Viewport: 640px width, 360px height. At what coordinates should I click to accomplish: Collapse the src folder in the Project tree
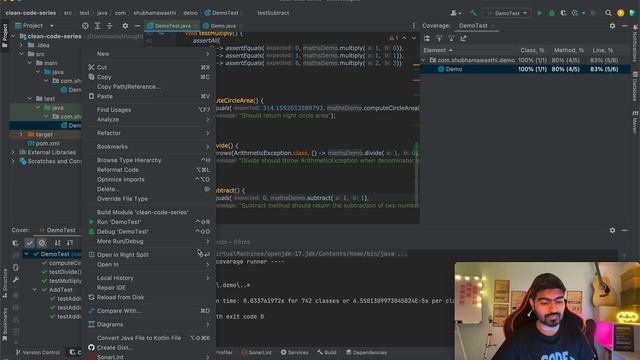pos(21,54)
